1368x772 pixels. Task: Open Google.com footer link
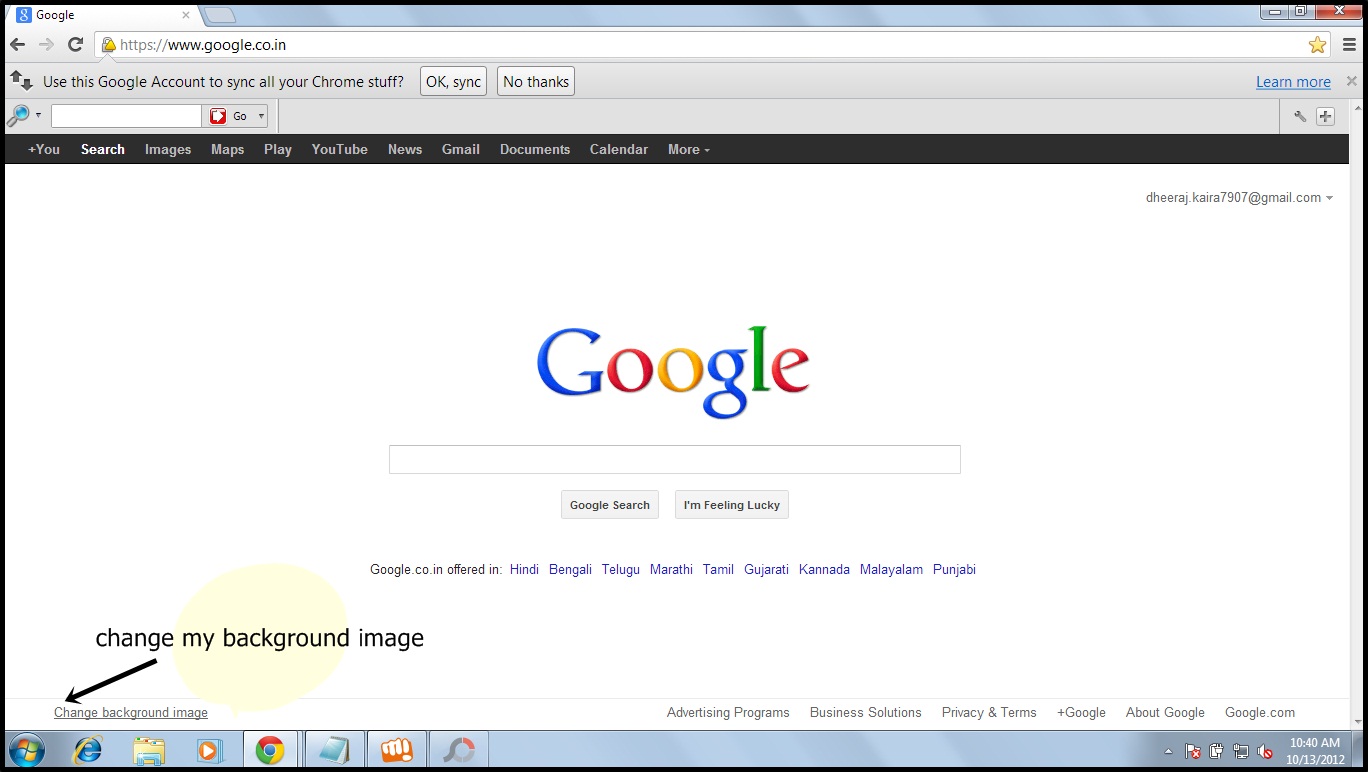click(1260, 713)
